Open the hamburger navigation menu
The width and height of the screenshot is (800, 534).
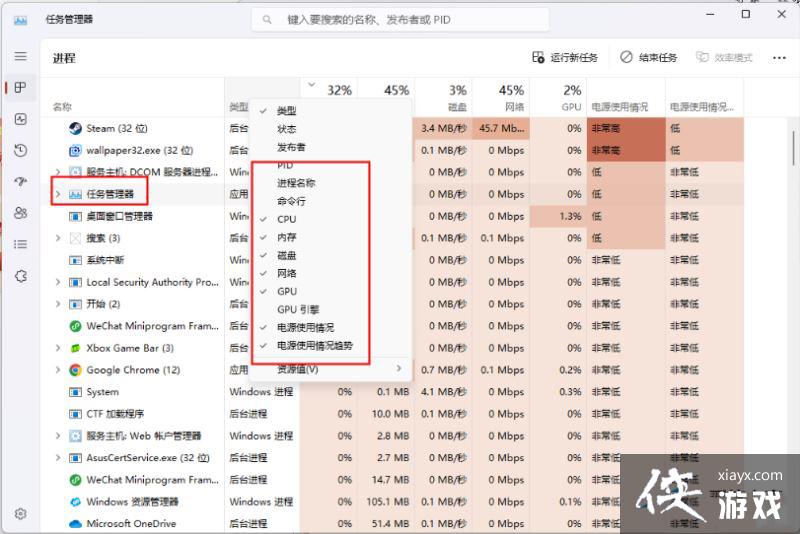pos(20,56)
